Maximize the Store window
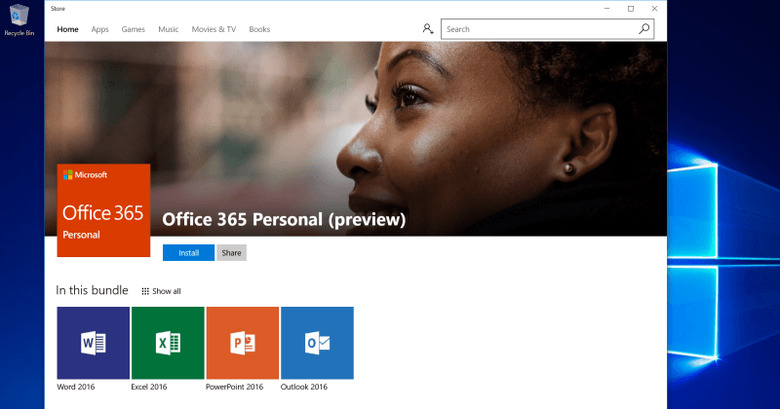780x409 pixels. pos(631,8)
